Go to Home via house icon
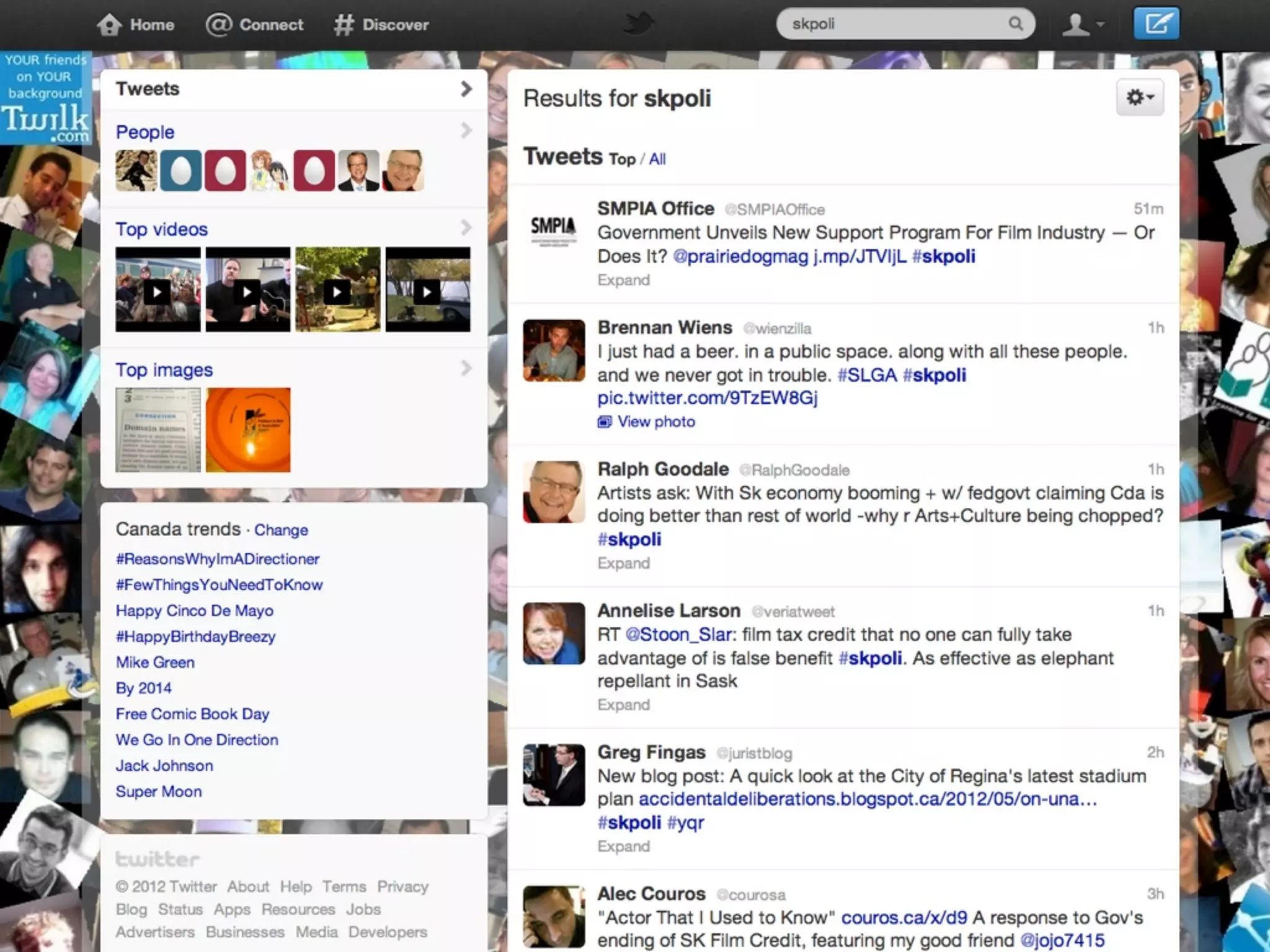1270x952 pixels. click(x=110, y=25)
